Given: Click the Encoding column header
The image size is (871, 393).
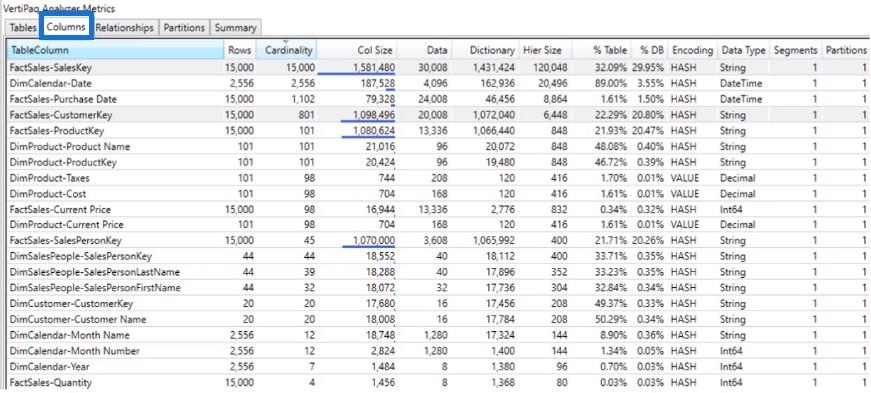Looking at the screenshot, I should pyautogui.click(x=692, y=50).
